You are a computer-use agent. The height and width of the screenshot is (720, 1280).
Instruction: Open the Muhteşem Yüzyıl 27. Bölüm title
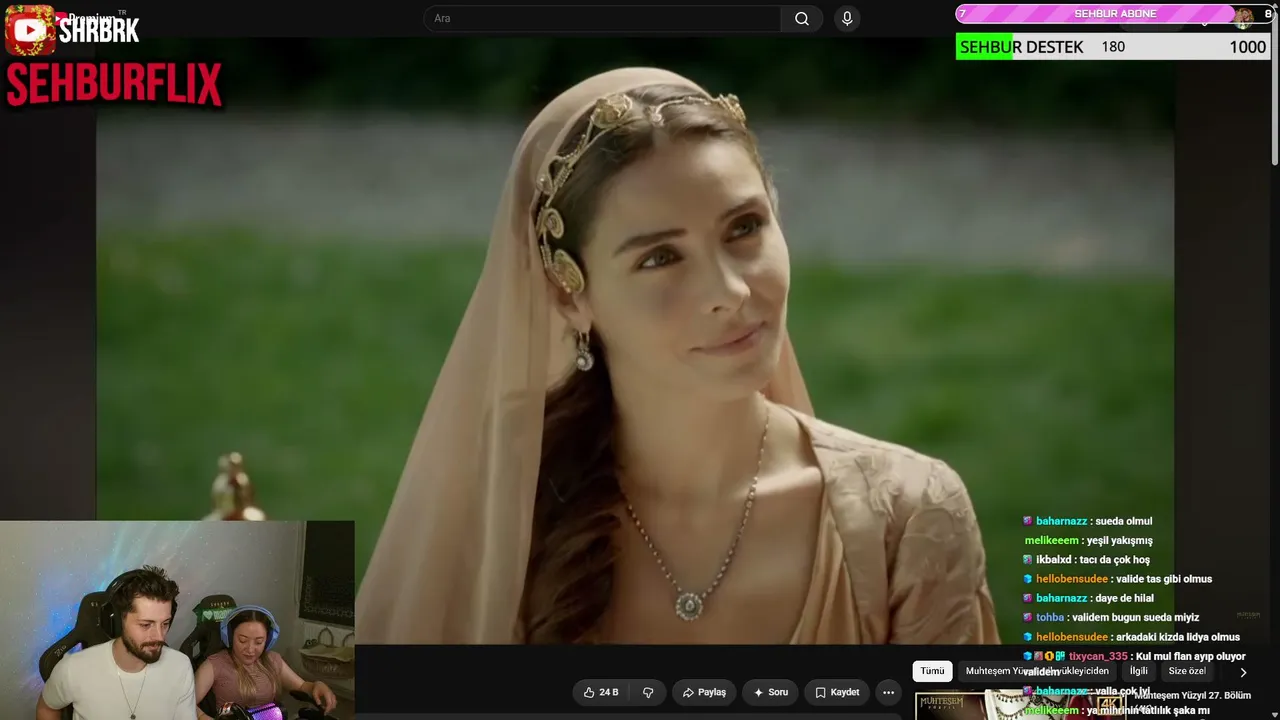1192,695
